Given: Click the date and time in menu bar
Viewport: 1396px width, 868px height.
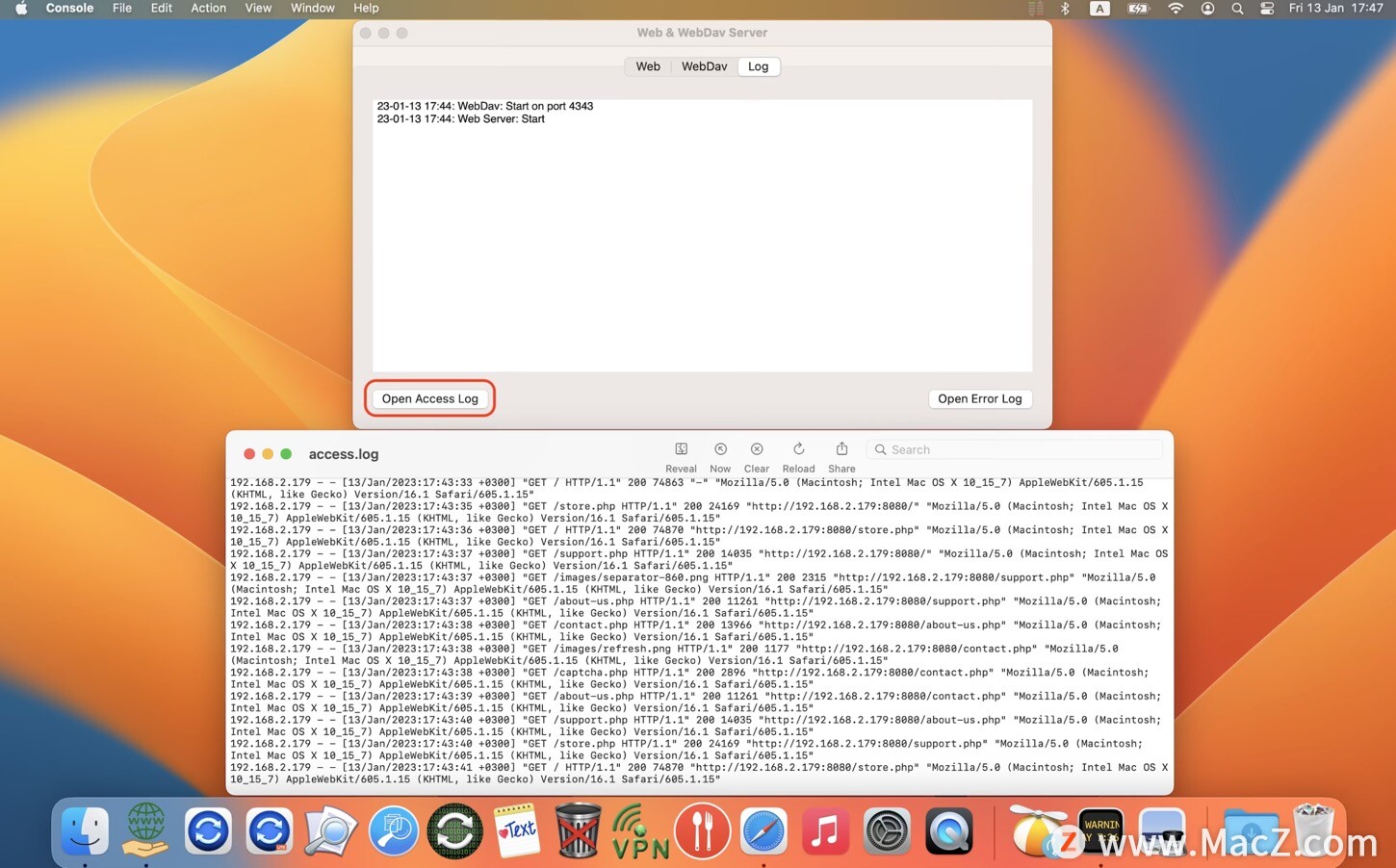Looking at the screenshot, I should pos(1335,8).
